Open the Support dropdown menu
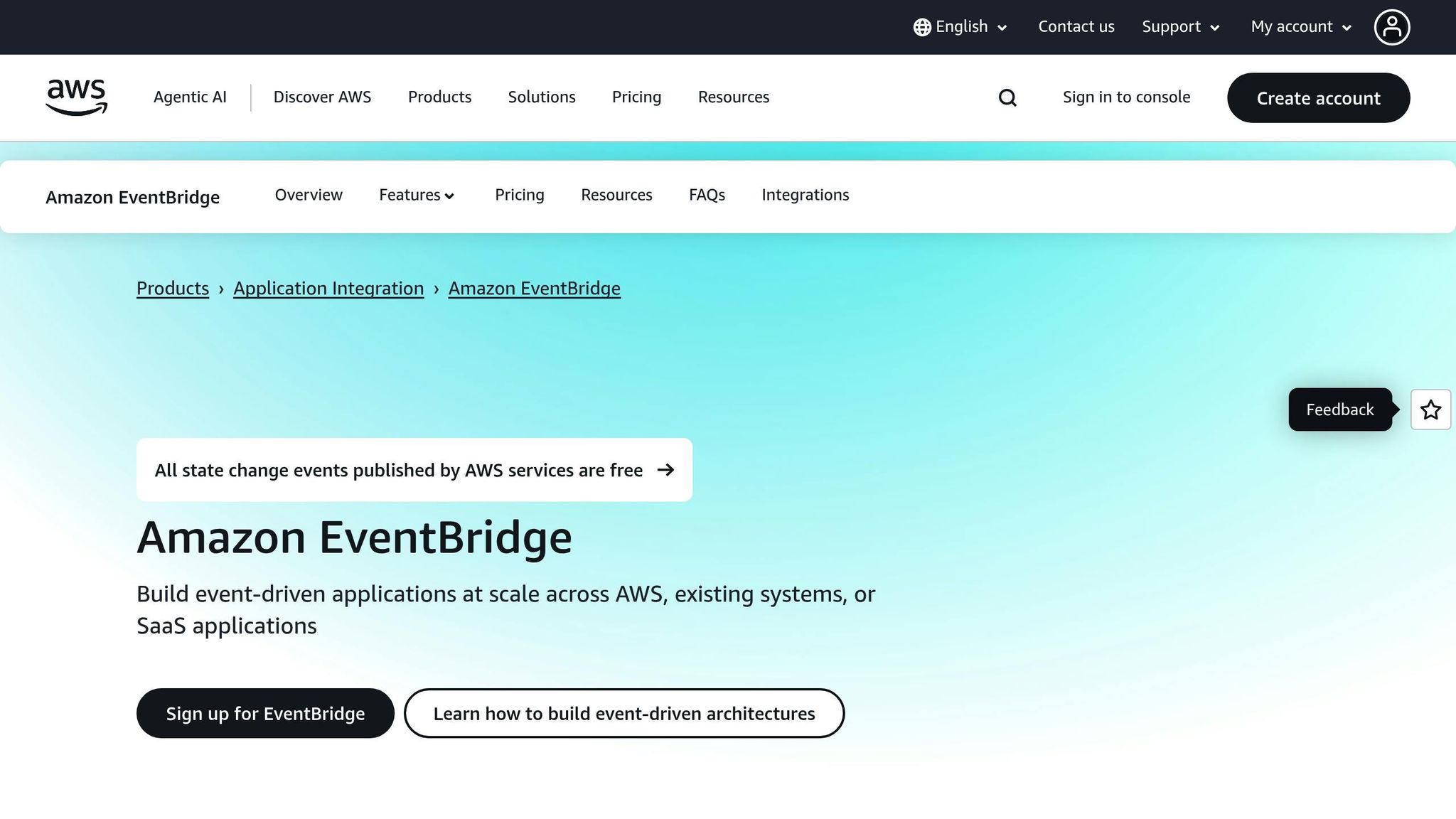 [x=1179, y=26]
